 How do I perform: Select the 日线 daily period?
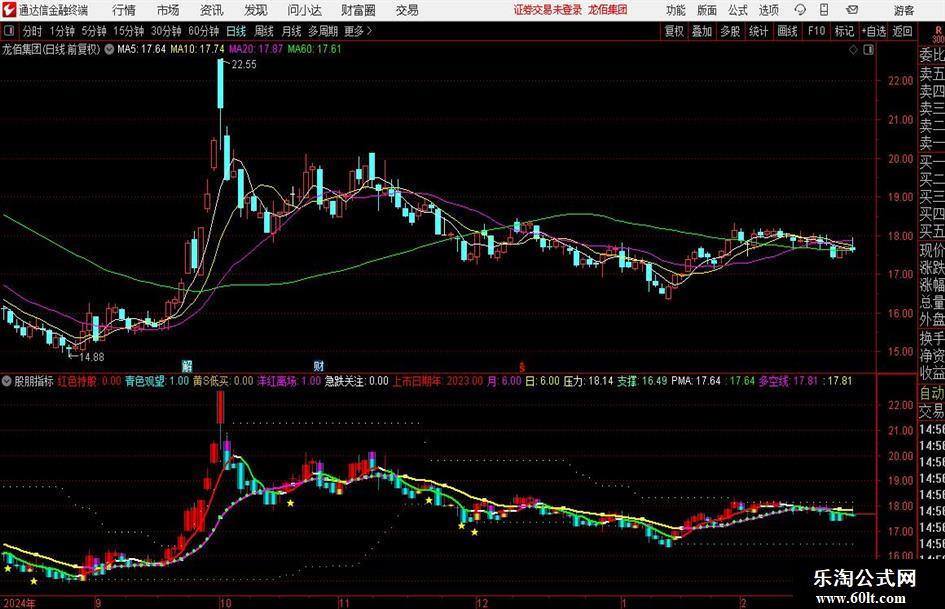point(236,31)
